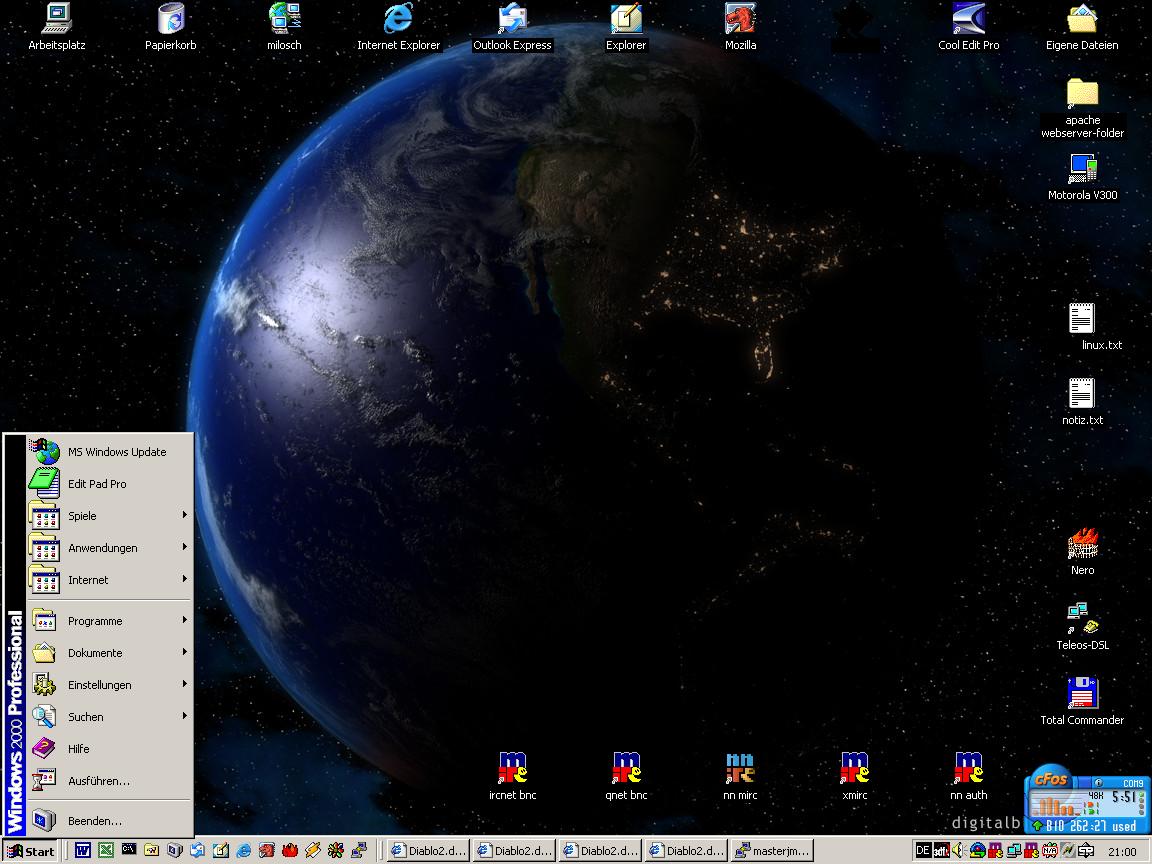This screenshot has width=1152, height=864.
Task: Click the 21:00 taskbar clock
Action: click(x=1123, y=852)
